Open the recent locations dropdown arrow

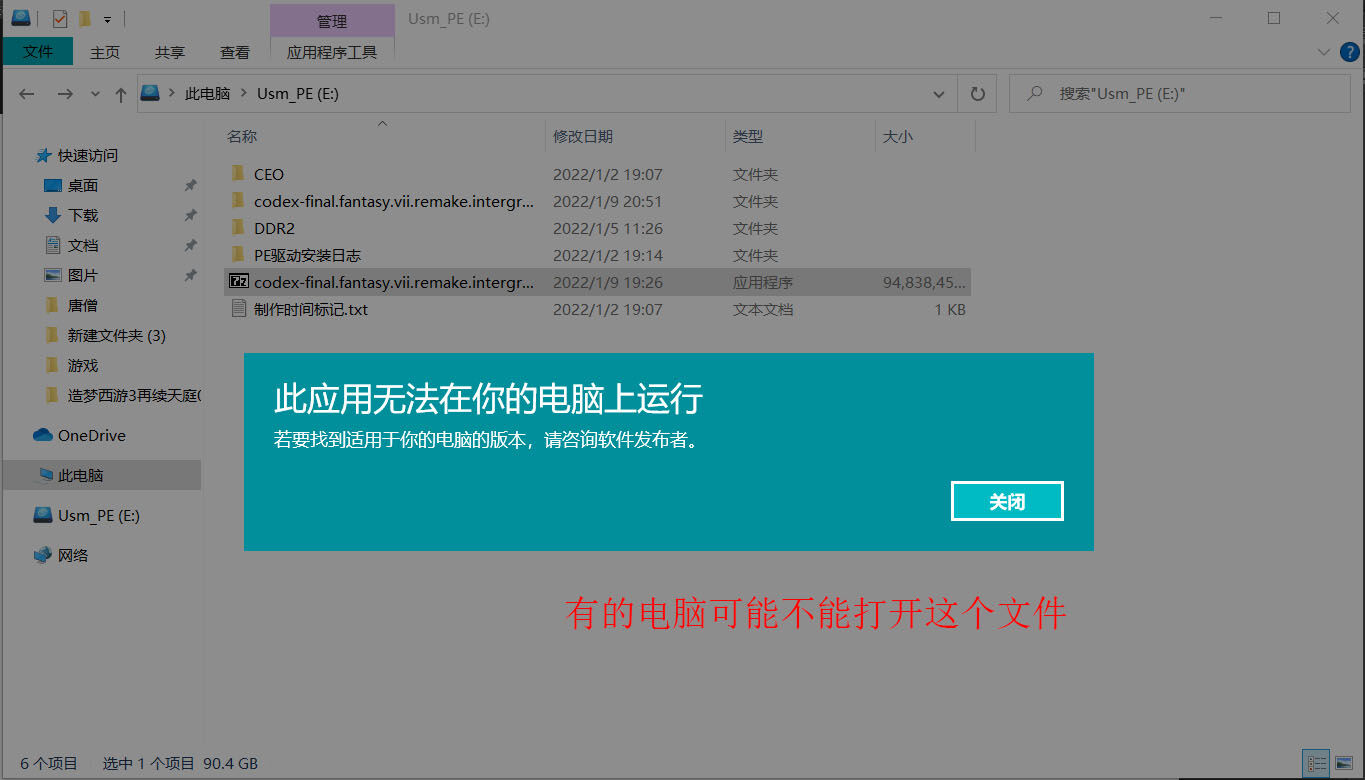point(95,94)
